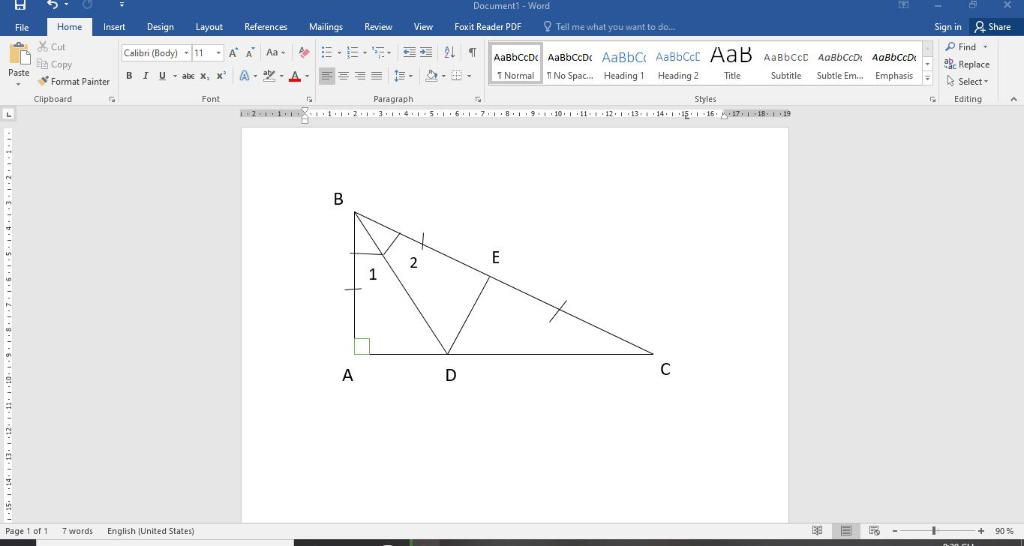The image size is (1024, 546).
Task: Toggle Align Right
Action: pyautogui.click(x=360, y=76)
